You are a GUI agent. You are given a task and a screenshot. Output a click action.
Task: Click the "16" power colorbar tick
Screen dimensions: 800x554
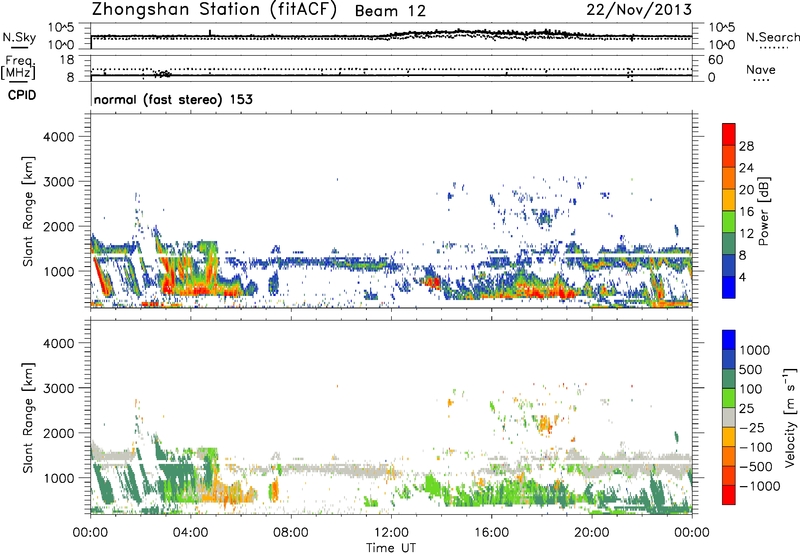tap(746, 212)
